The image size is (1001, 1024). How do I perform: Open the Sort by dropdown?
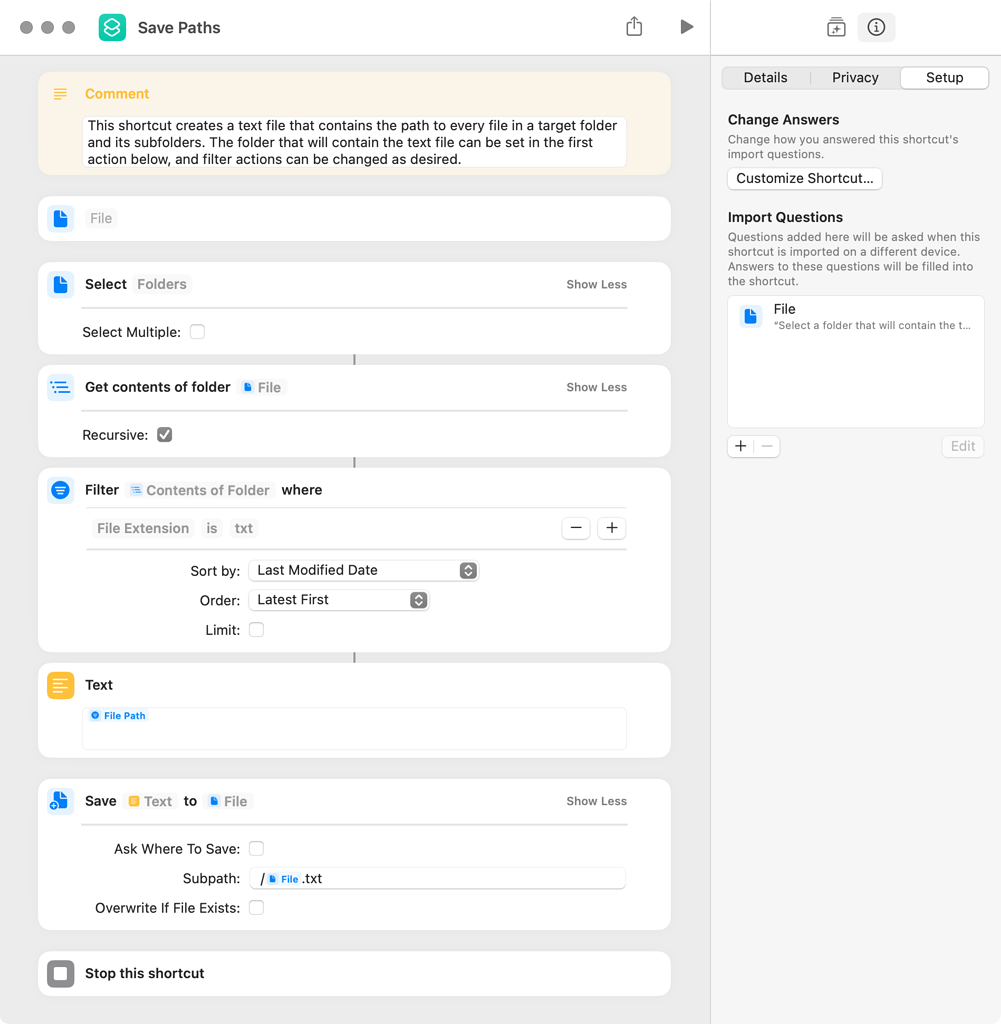coord(363,570)
